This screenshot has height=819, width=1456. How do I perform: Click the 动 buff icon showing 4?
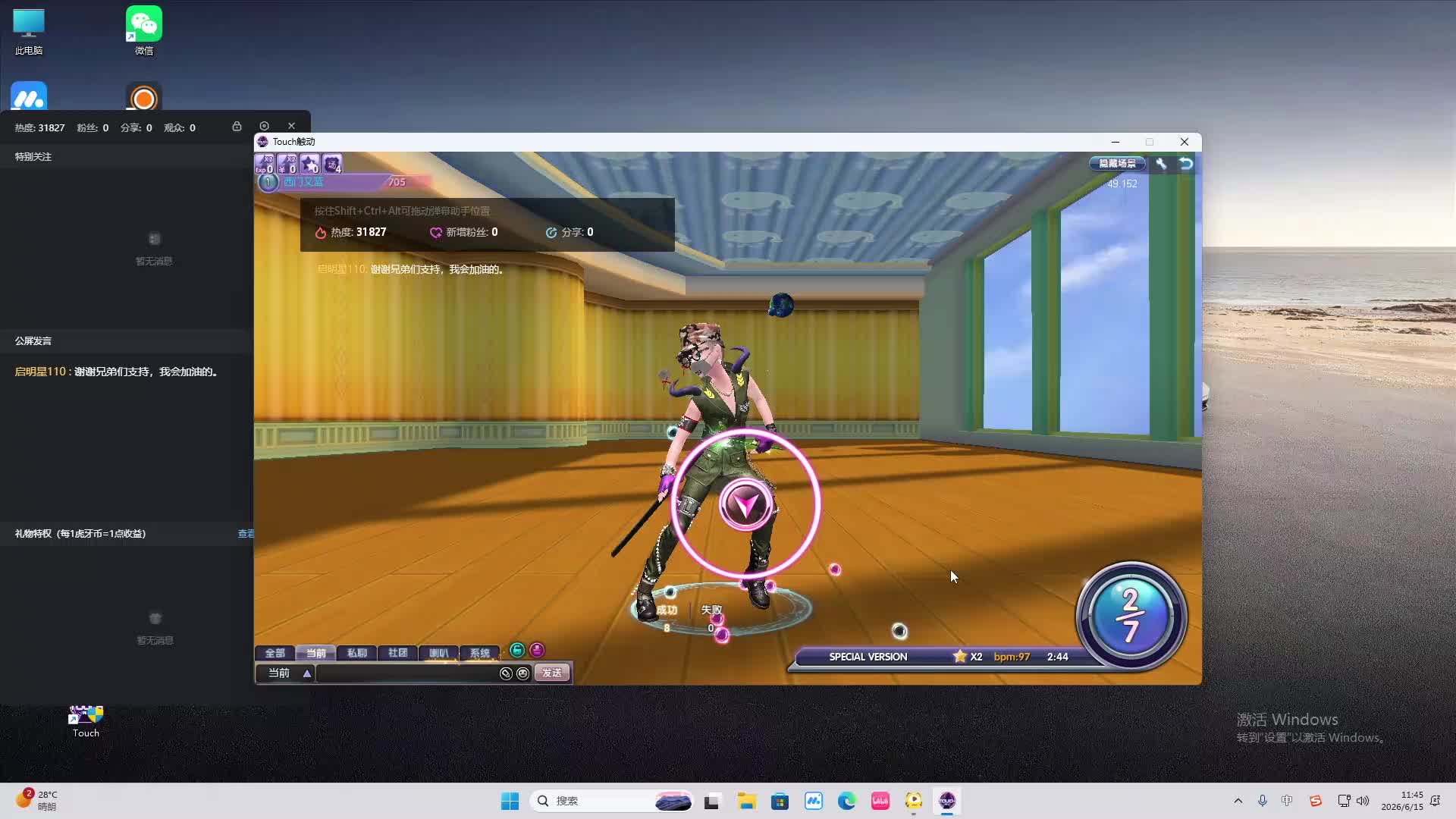pyautogui.click(x=332, y=164)
